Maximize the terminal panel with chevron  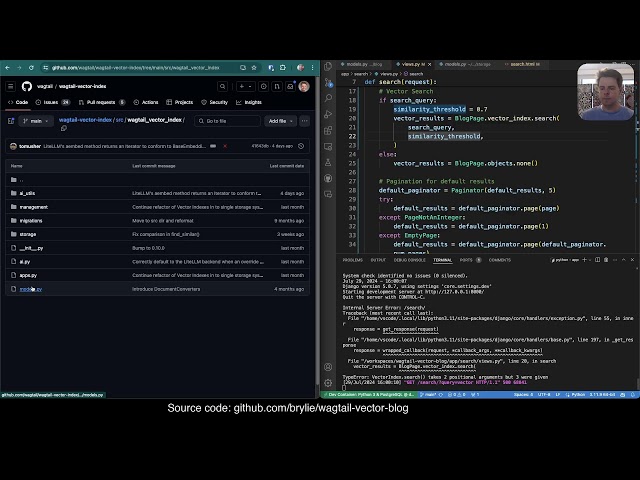point(624,260)
